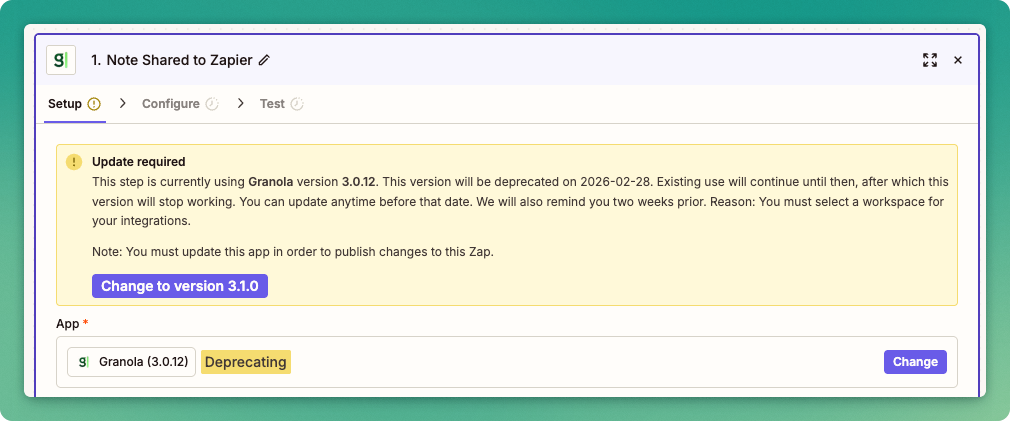Expand the step editor to full screen
The image size is (1010, 421).
point(929,60)
